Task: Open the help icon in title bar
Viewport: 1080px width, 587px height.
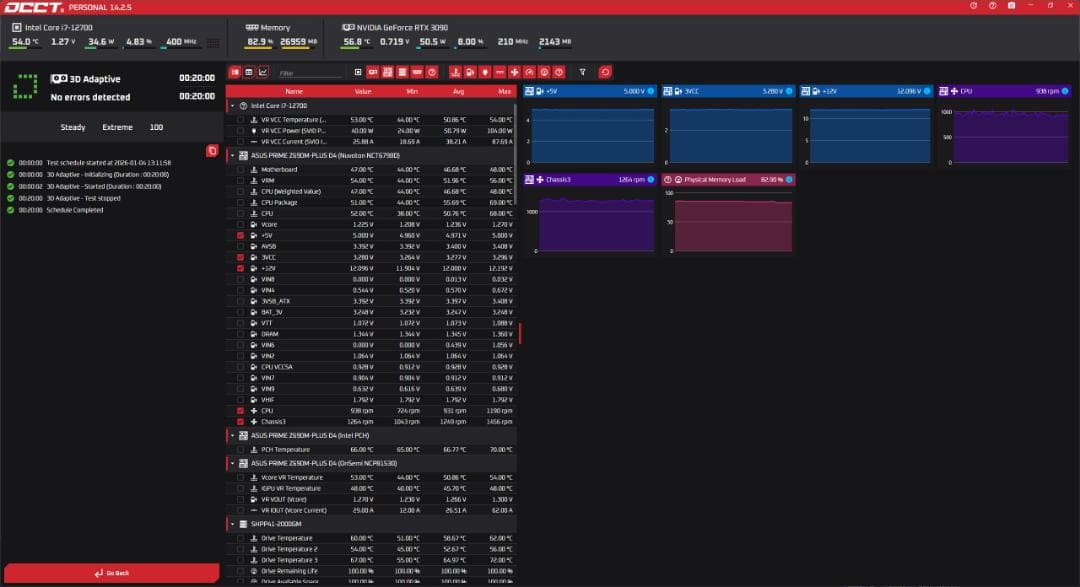Action: tap(993, 6)
